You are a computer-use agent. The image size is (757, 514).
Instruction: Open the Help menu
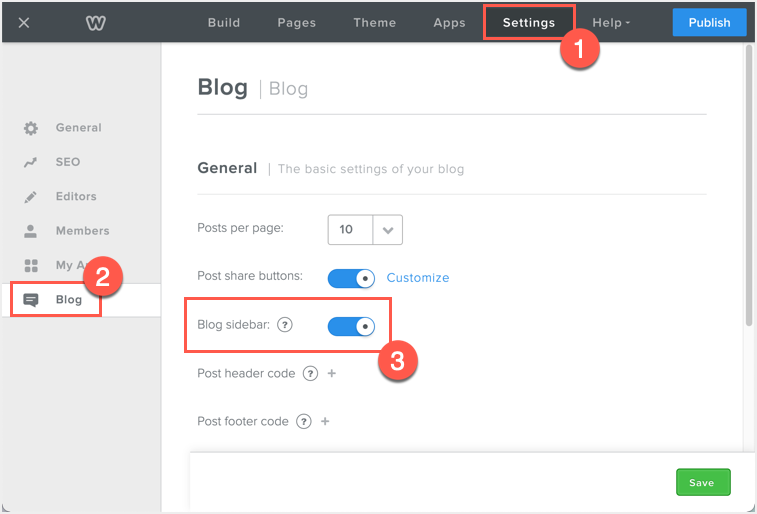[x=611, y=22]
